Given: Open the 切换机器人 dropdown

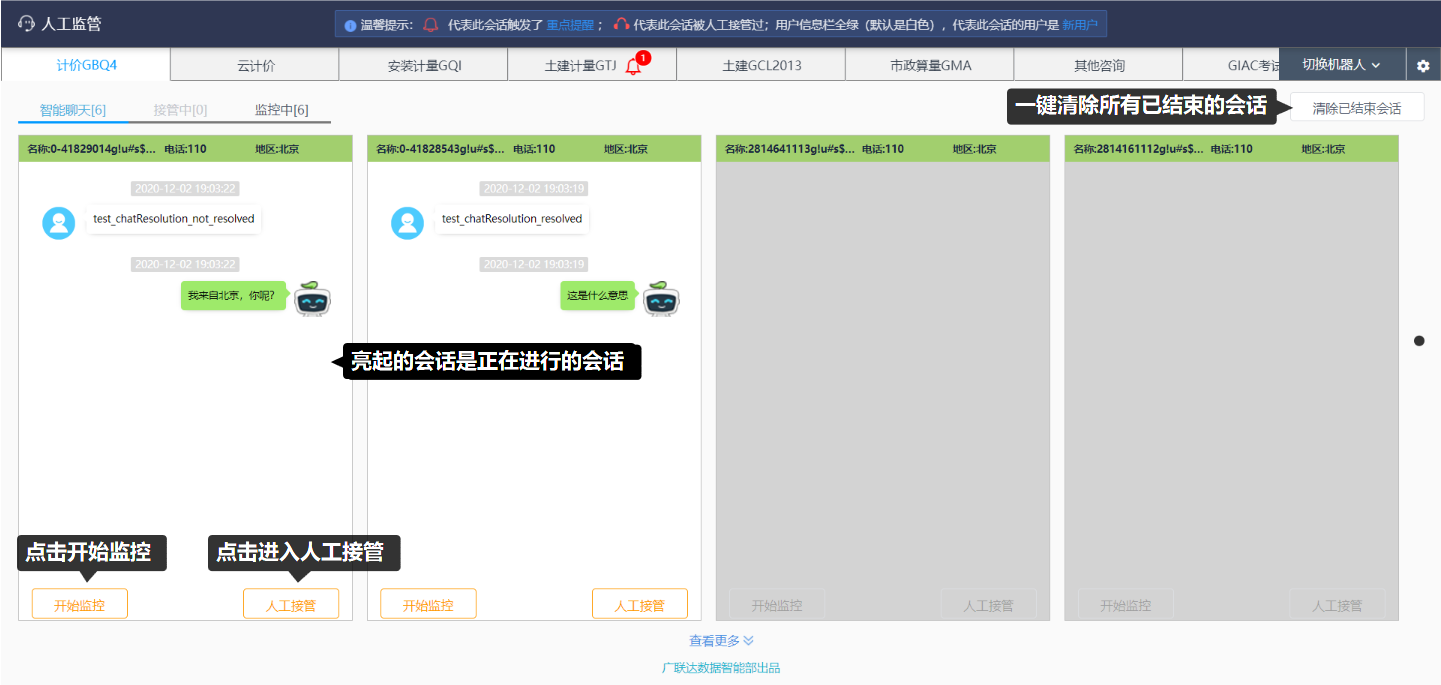Looking at the screenshot, I should [x=1341, y=65].
